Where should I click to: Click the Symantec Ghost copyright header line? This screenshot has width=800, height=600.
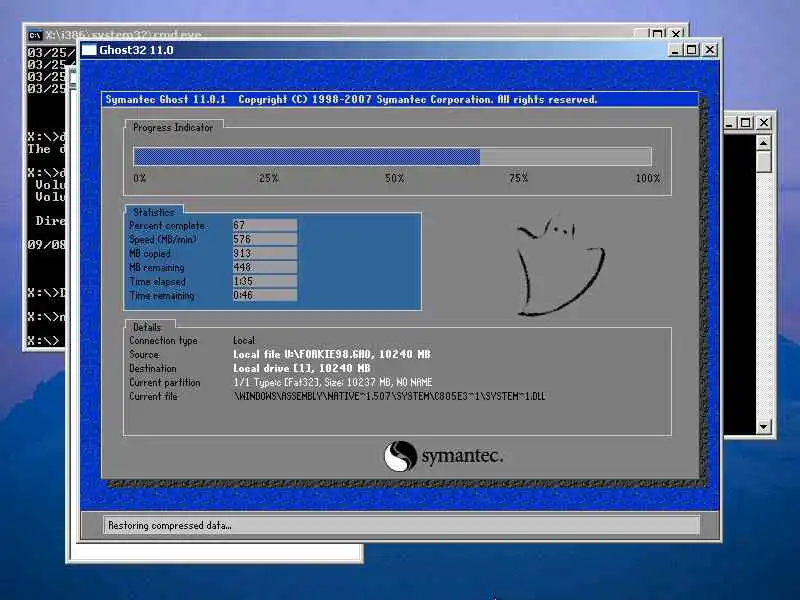click(x=351, y=99)
